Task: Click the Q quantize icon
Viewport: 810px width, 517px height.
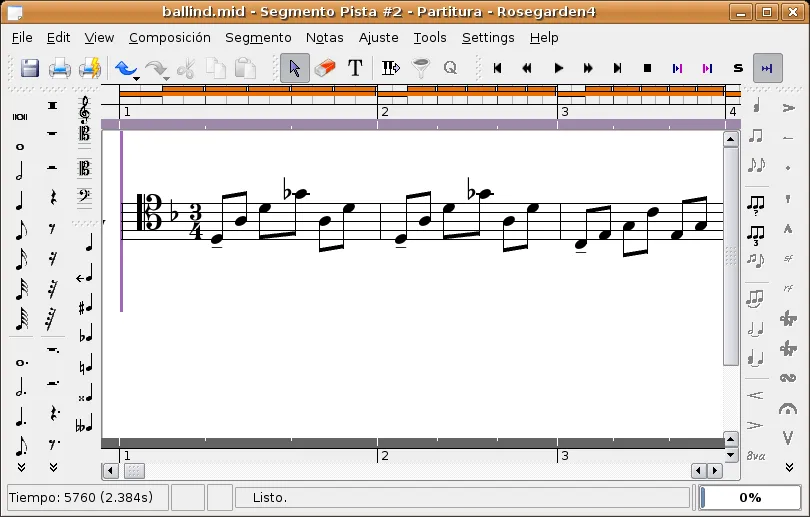Action: click(x=450, y=68)
